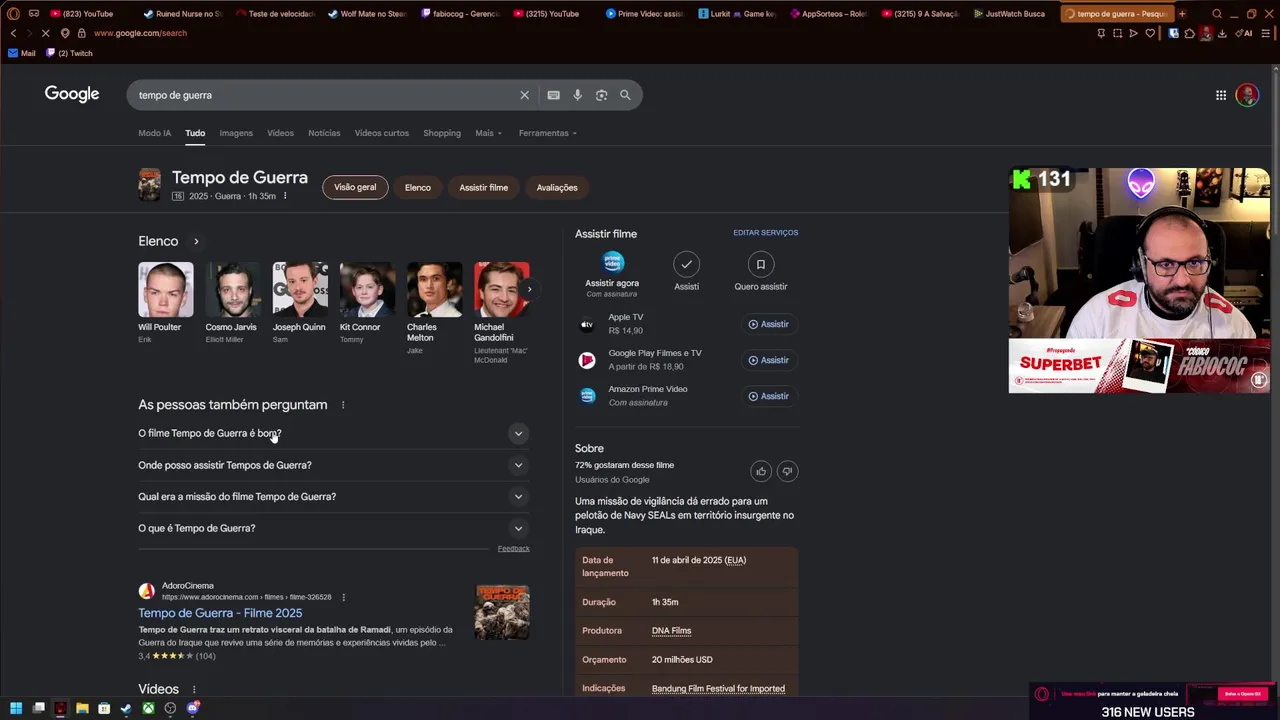Viewport: 1280px width, 720px height.
Task: Open the more options dots beside the movie title
Action: (285, 196)
